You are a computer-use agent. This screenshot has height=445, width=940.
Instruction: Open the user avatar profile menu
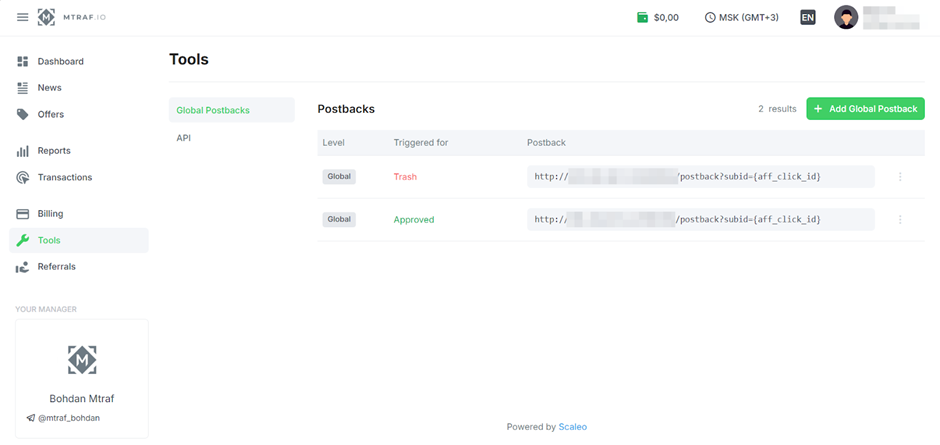click(x=846, y=18)
